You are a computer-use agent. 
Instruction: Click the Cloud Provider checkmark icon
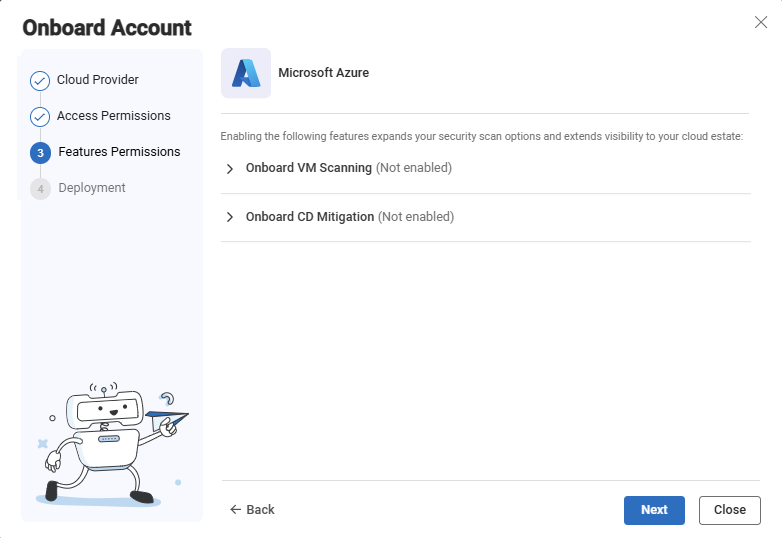(40, 81)
